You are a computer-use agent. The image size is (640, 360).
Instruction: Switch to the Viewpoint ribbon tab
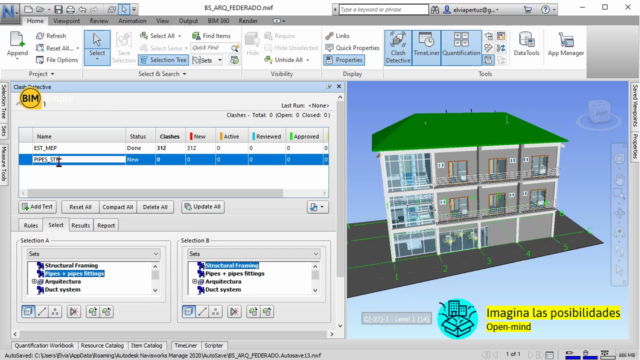pyautogui.click(x=67, y=21)
